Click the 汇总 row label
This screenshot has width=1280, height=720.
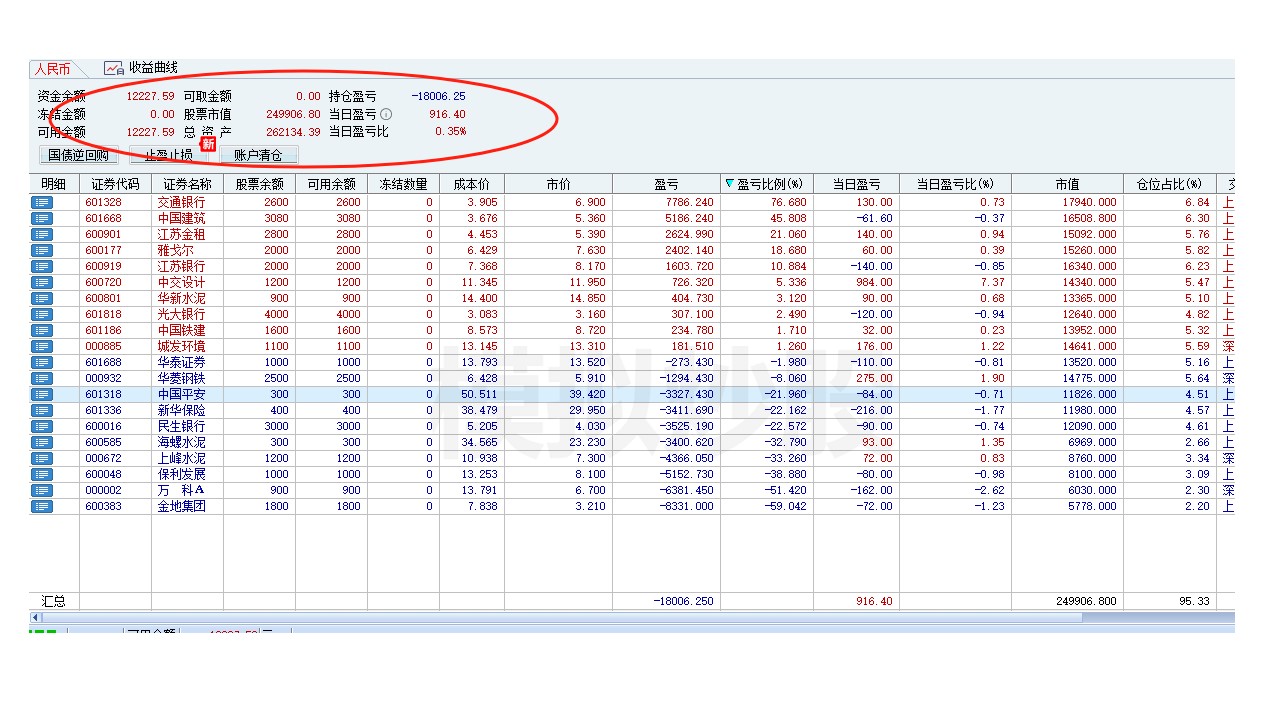point(54,601)
